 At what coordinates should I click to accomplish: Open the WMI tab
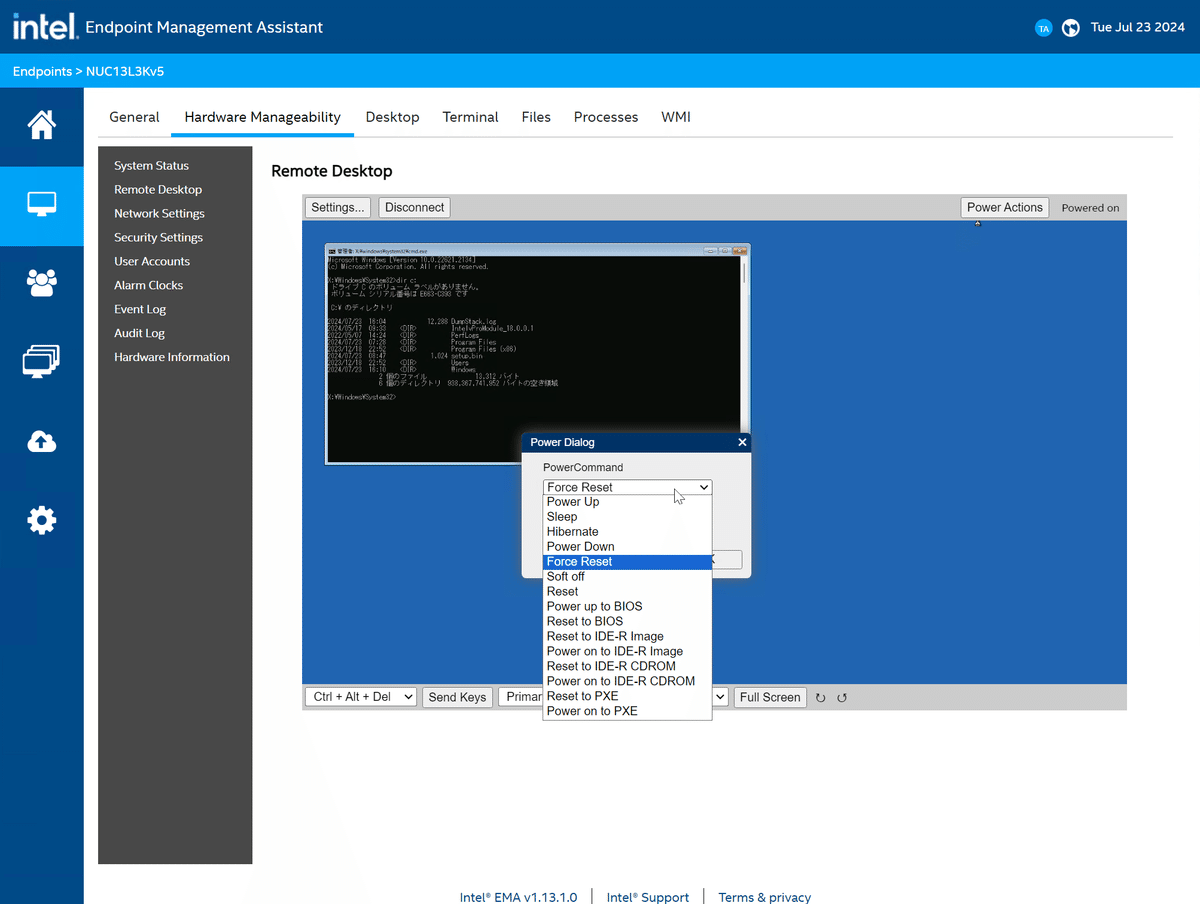click(x=676, y=117)
